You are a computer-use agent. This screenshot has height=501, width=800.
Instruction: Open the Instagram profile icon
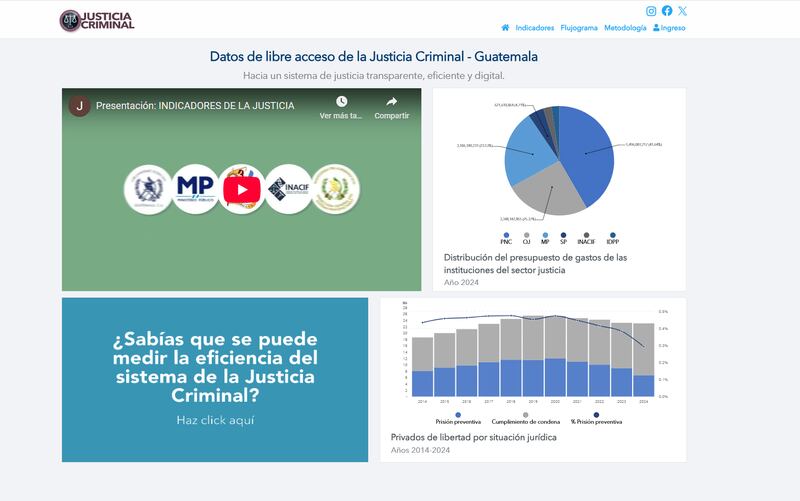click(651, 11)
